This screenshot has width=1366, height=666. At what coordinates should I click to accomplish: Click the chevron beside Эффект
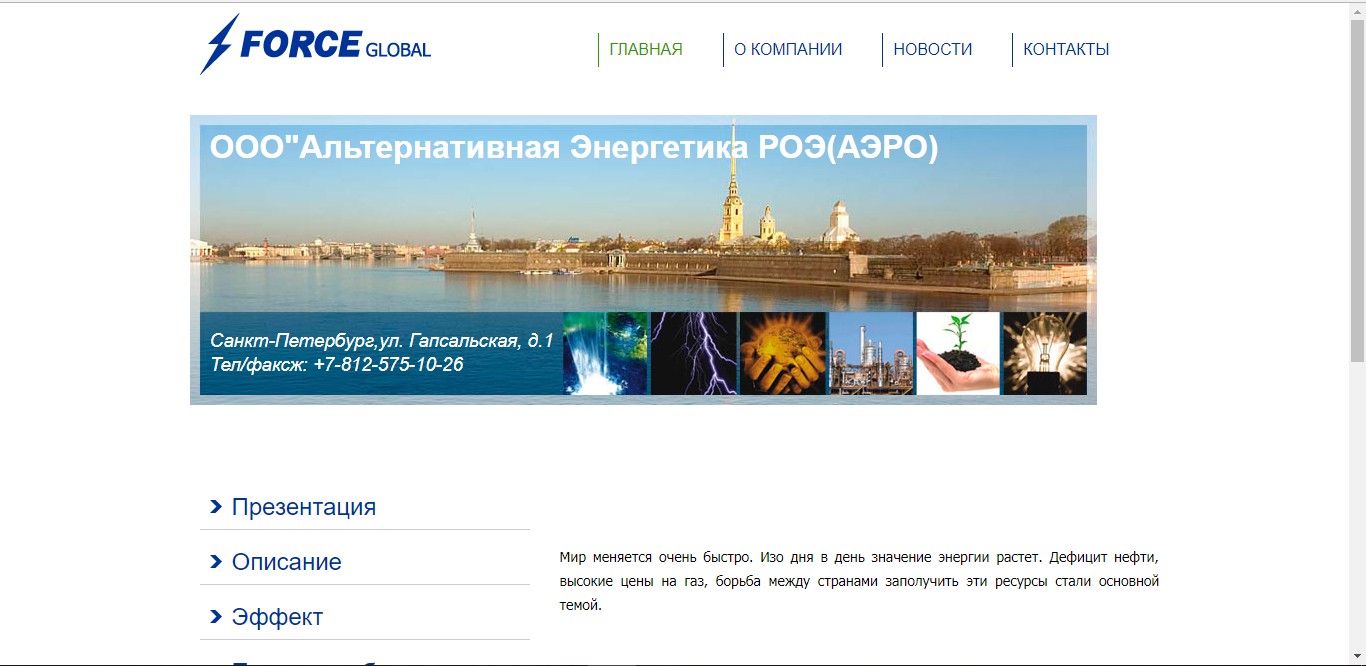click(216, 617)
